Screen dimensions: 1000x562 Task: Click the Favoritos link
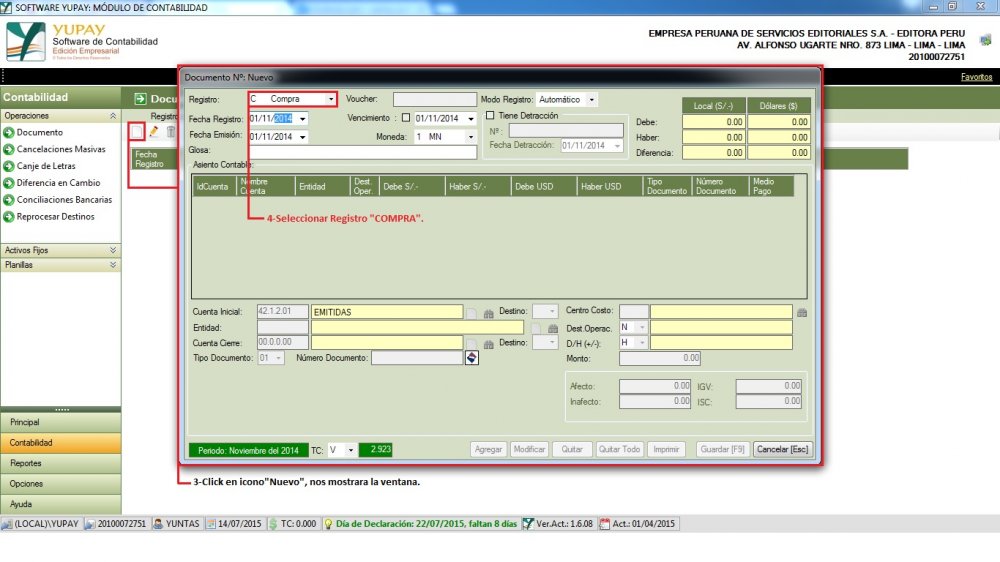(976, 77)
